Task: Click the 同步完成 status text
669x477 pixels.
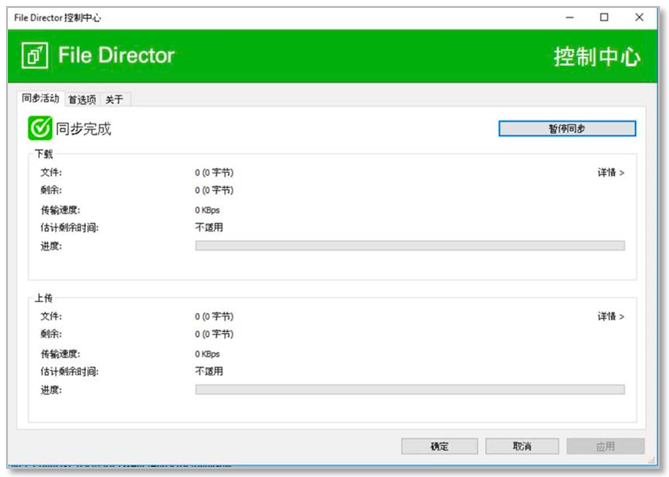Action: 84,128
